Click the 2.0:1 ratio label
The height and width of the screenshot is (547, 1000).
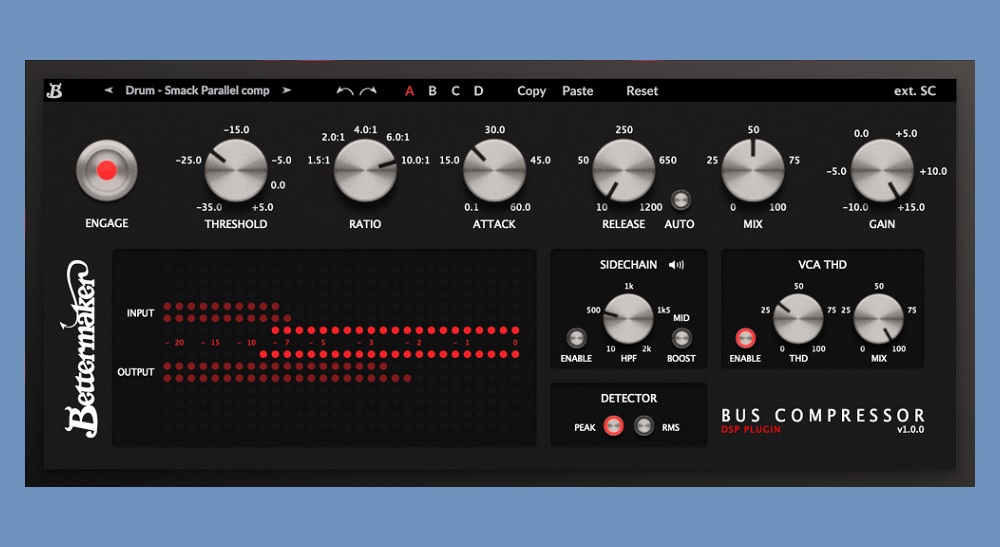pos(333,137)
